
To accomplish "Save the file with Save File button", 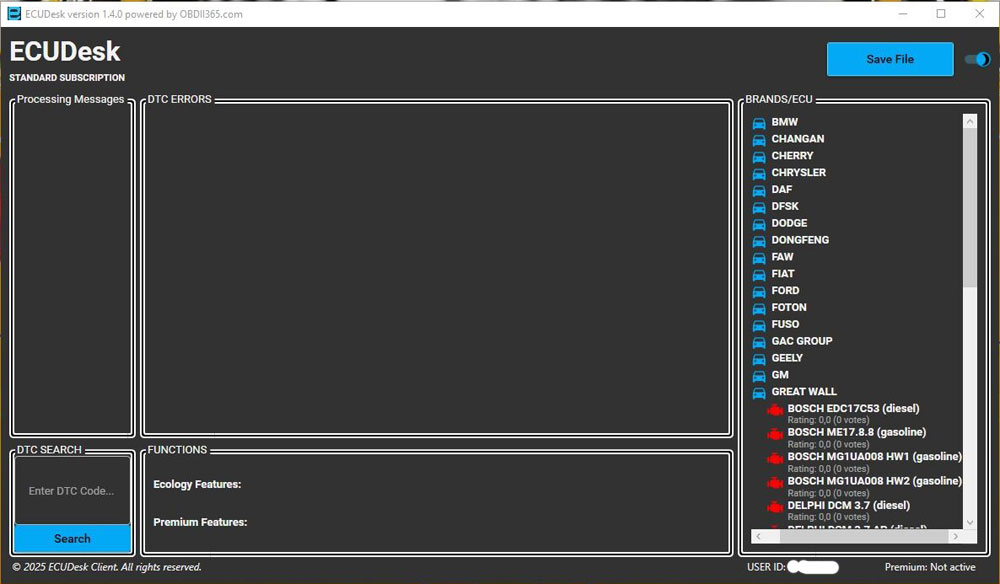I will [890, 59].
